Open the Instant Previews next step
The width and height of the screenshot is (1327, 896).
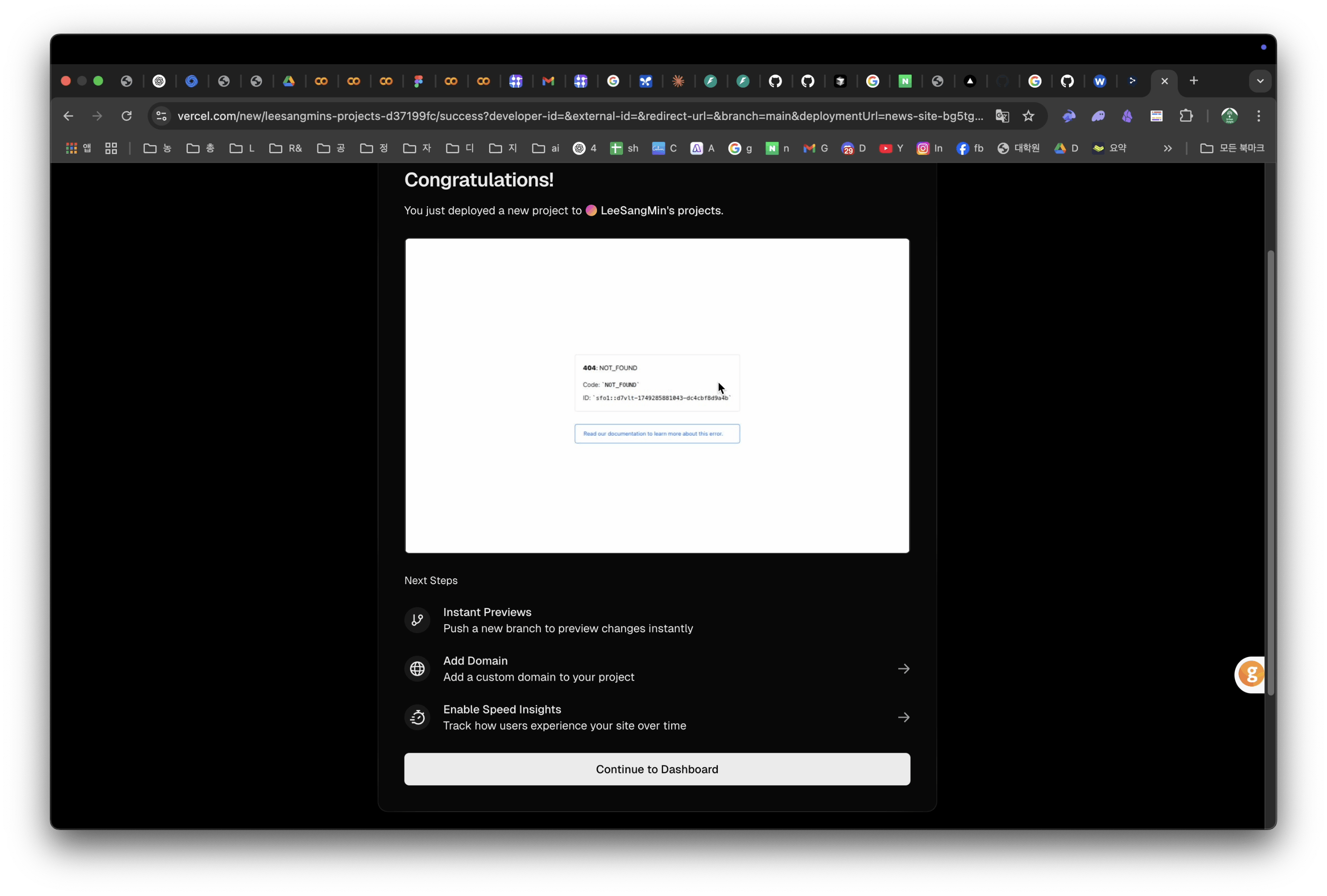[657, 621]
